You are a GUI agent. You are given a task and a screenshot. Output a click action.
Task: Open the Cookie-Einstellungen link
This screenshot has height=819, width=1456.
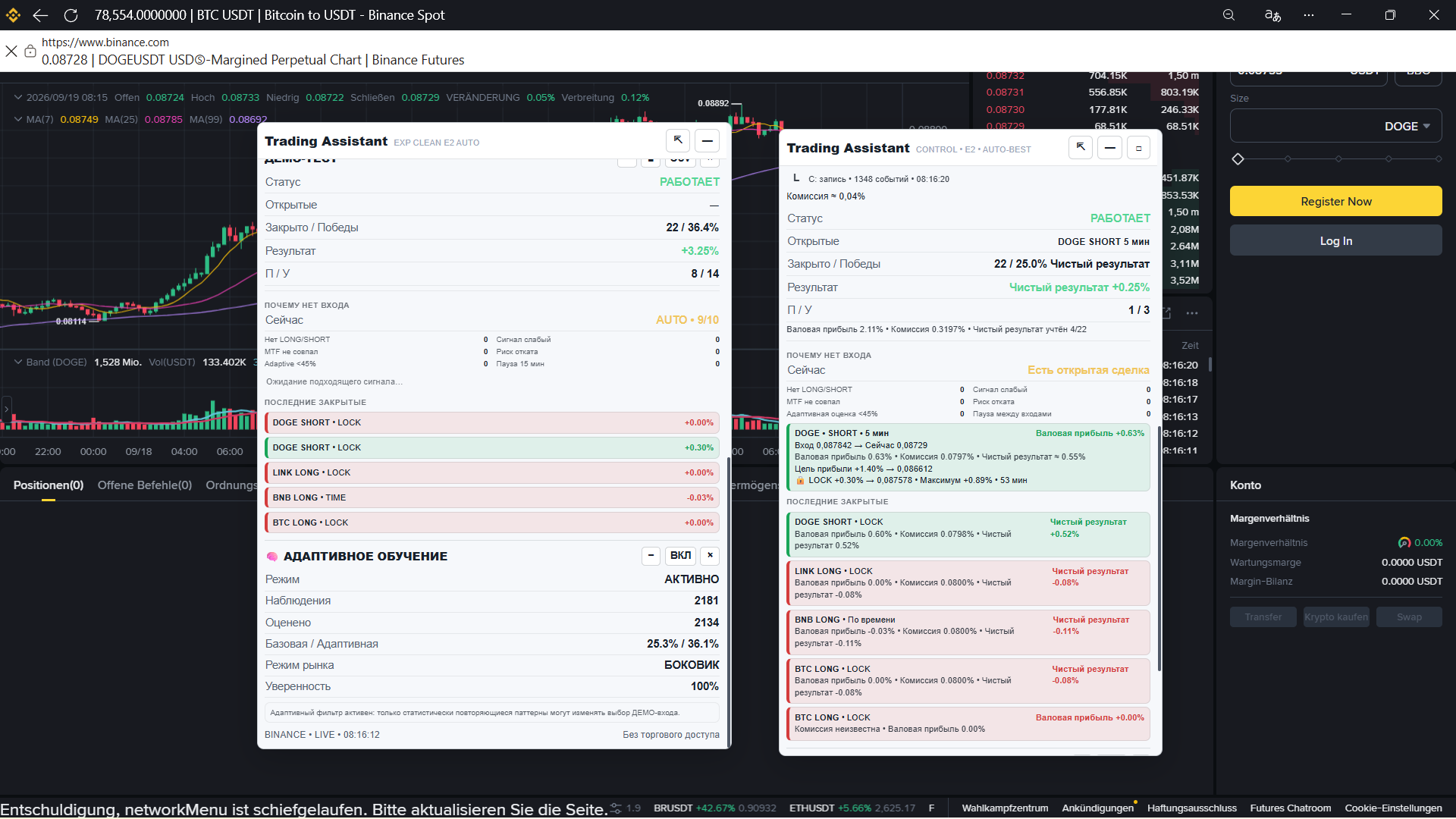pyautogui.click(x=1393, y=808)
